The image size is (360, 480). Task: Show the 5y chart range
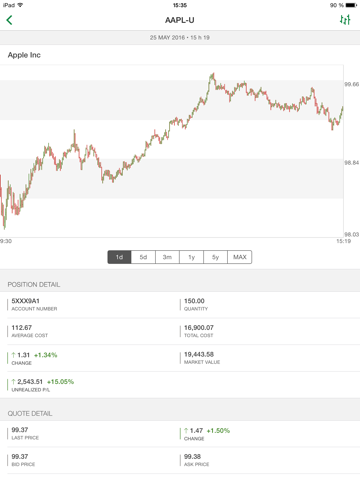point(215,257)
